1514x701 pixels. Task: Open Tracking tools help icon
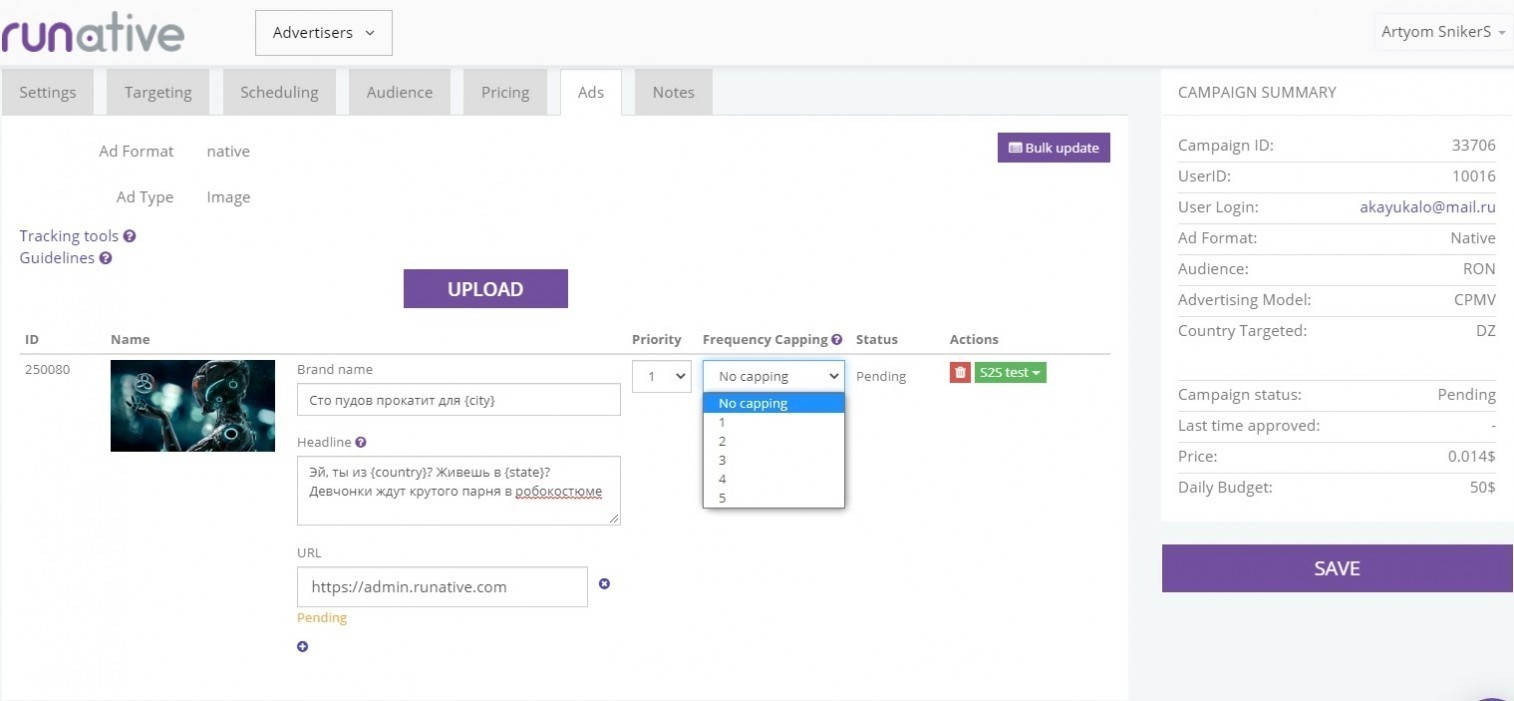(x=130, y=237)
